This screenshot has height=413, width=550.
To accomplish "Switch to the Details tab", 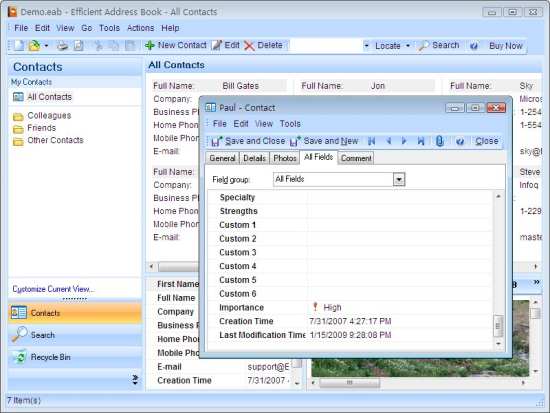I will click(x=254, y=158).
